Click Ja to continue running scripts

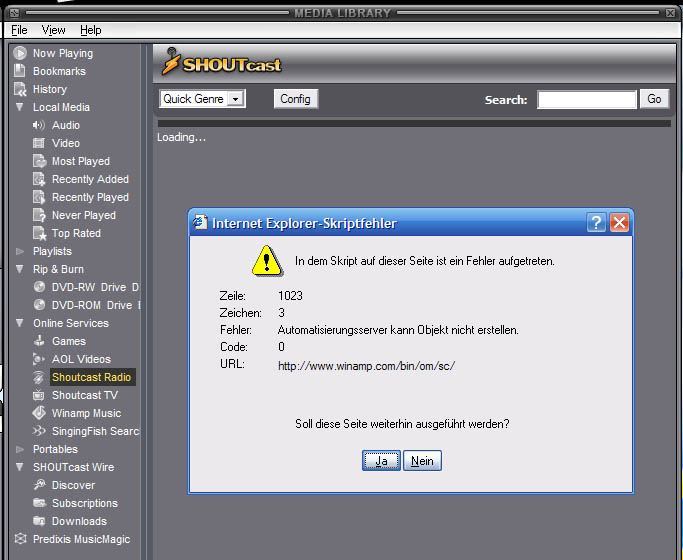tap(381, 461)
